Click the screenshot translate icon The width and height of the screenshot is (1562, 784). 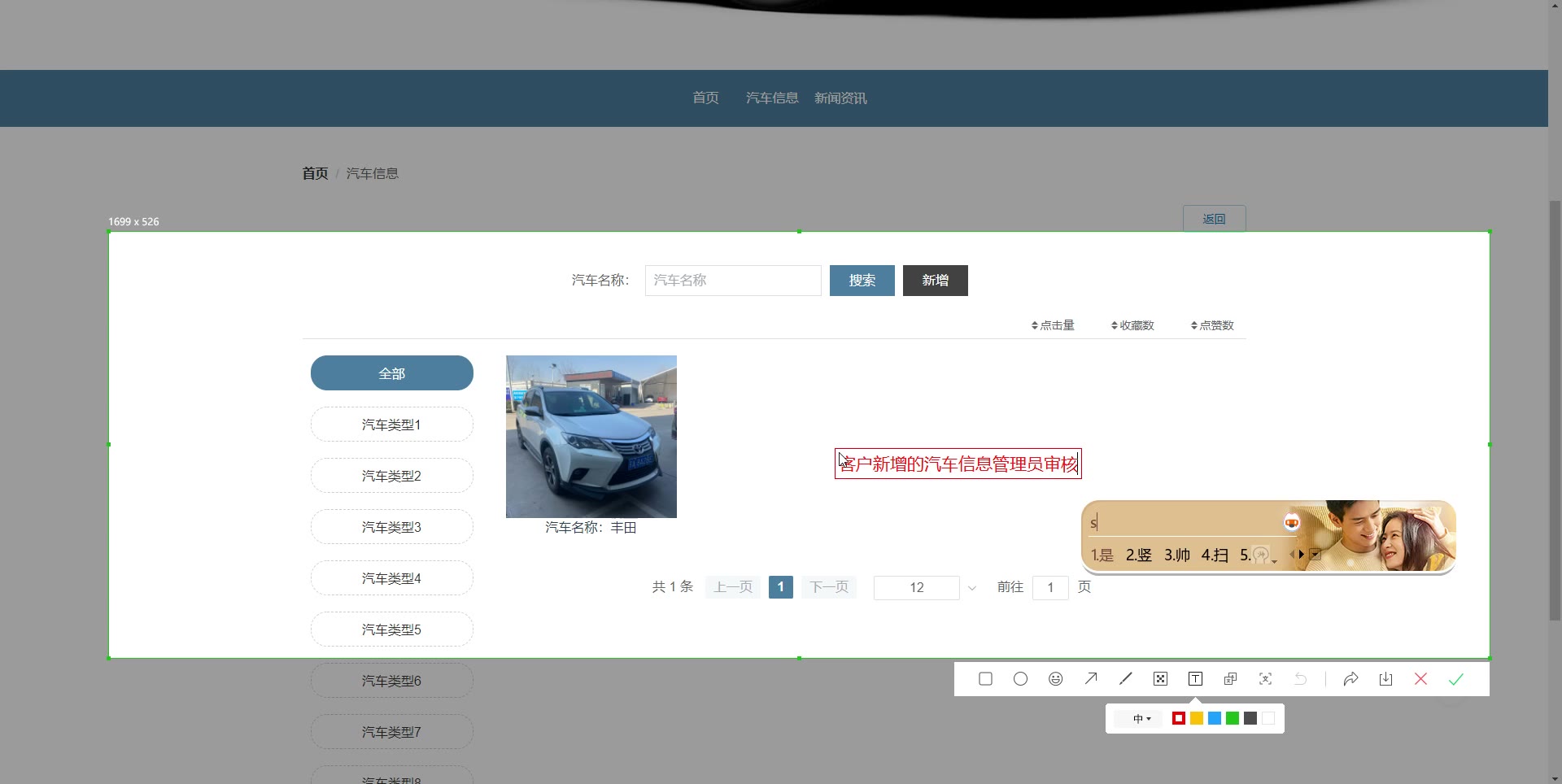point(1230,679)
